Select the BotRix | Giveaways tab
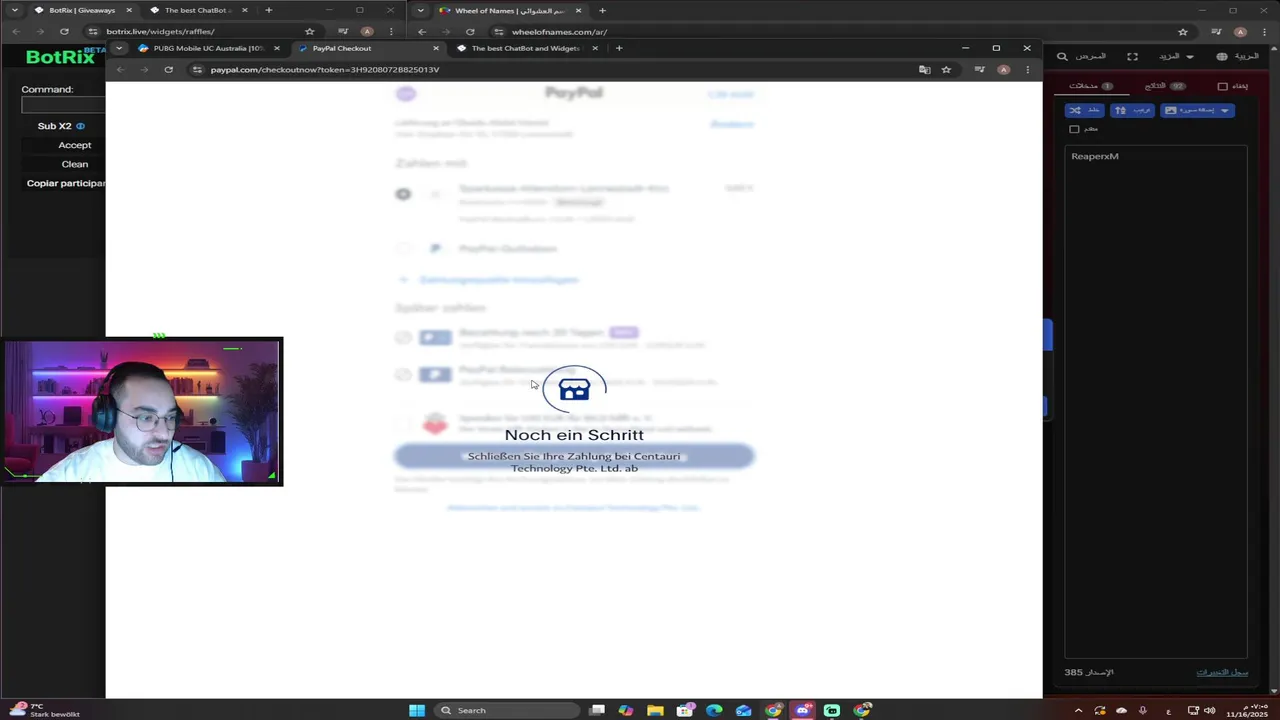The width and height of the screenshot is (1280, 720). [x=82, y=10]
